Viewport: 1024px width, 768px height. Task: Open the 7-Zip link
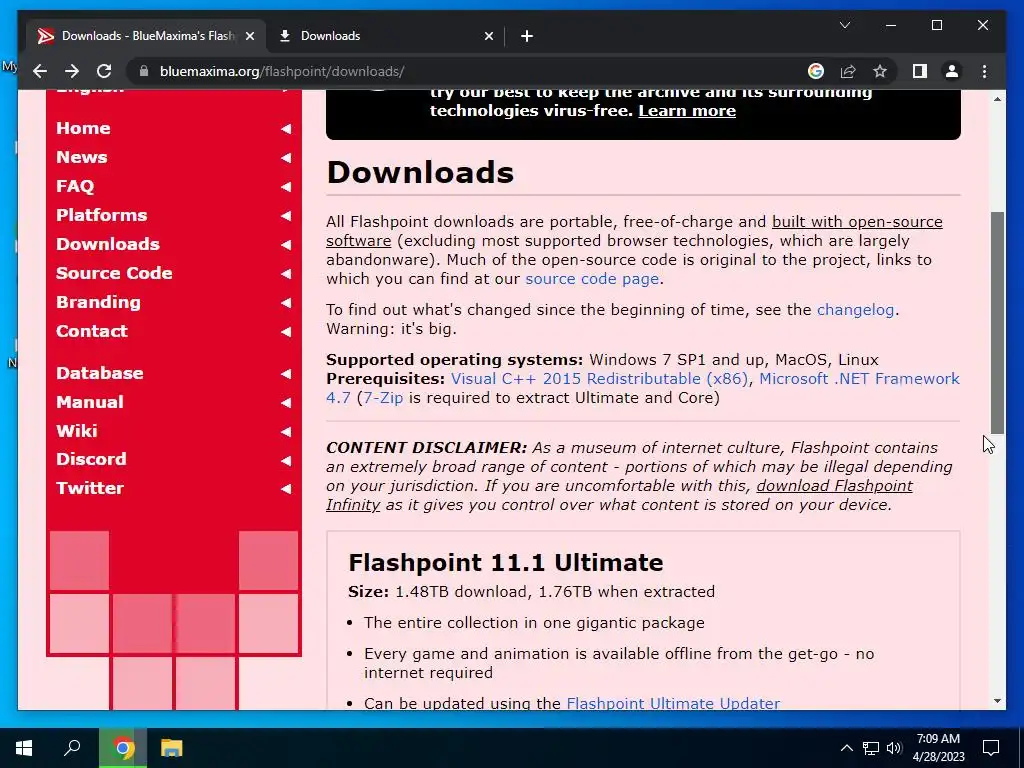(x=383, y=398)
